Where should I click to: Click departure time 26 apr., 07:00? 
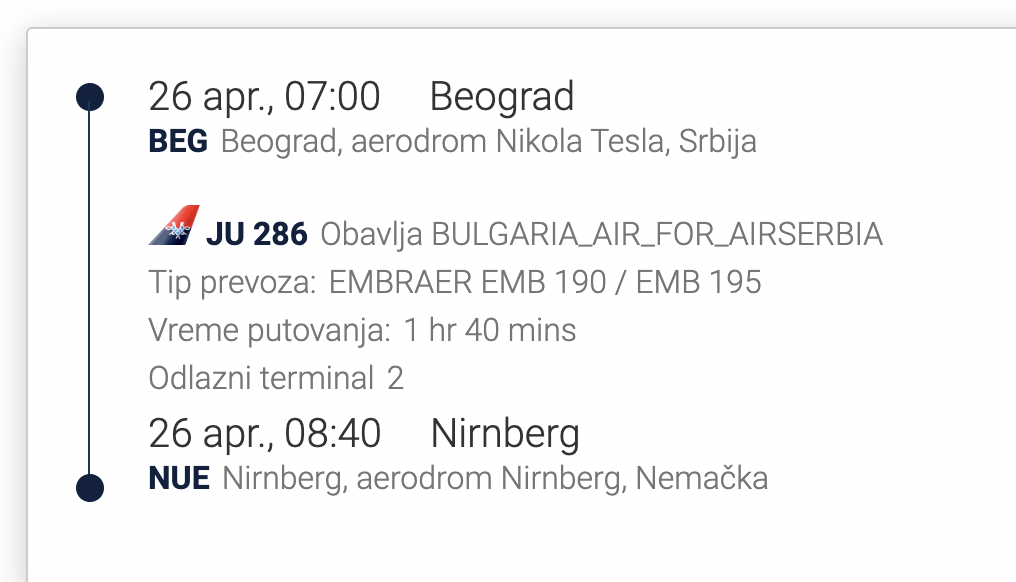tap(264, 97)
